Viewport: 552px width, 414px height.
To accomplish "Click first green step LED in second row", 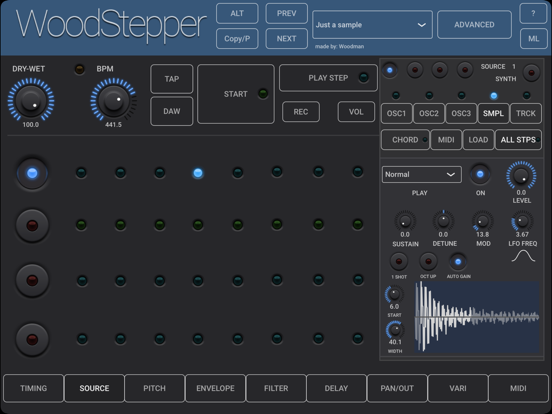I will pos(81,225).
